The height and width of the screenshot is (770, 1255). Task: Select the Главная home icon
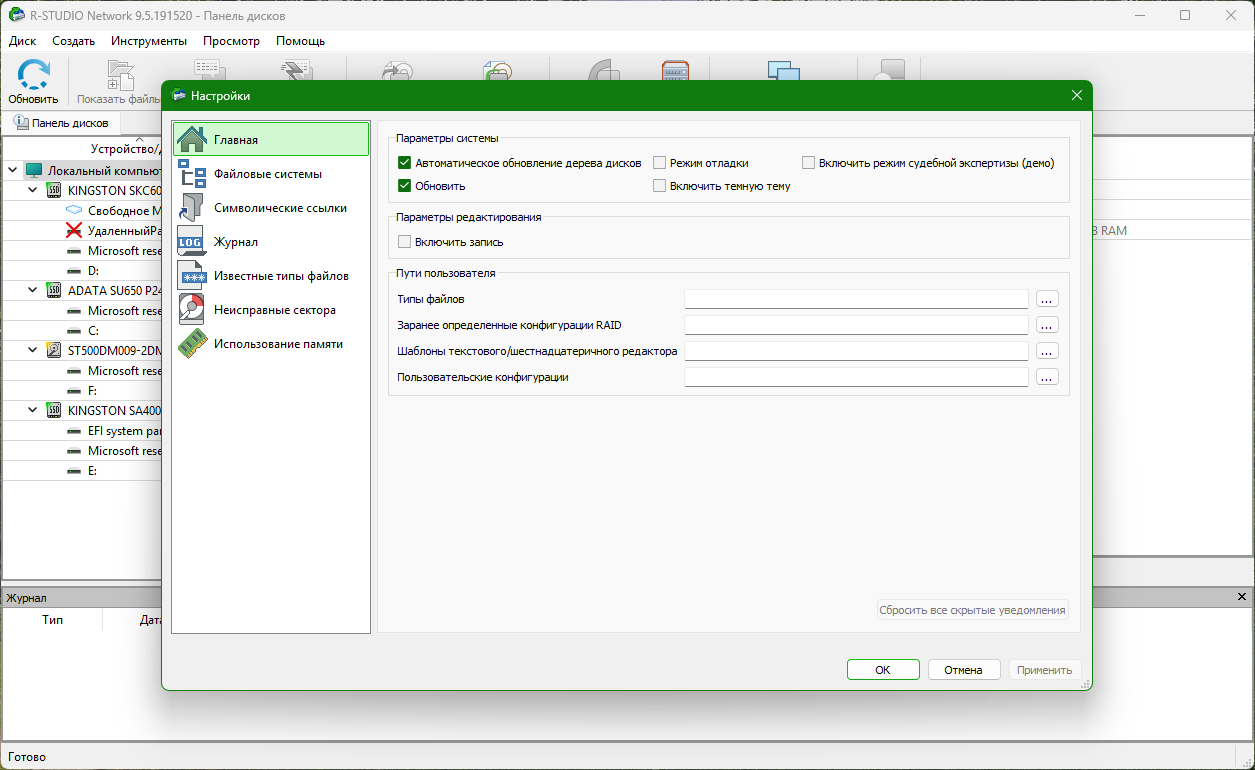[191, 140]
